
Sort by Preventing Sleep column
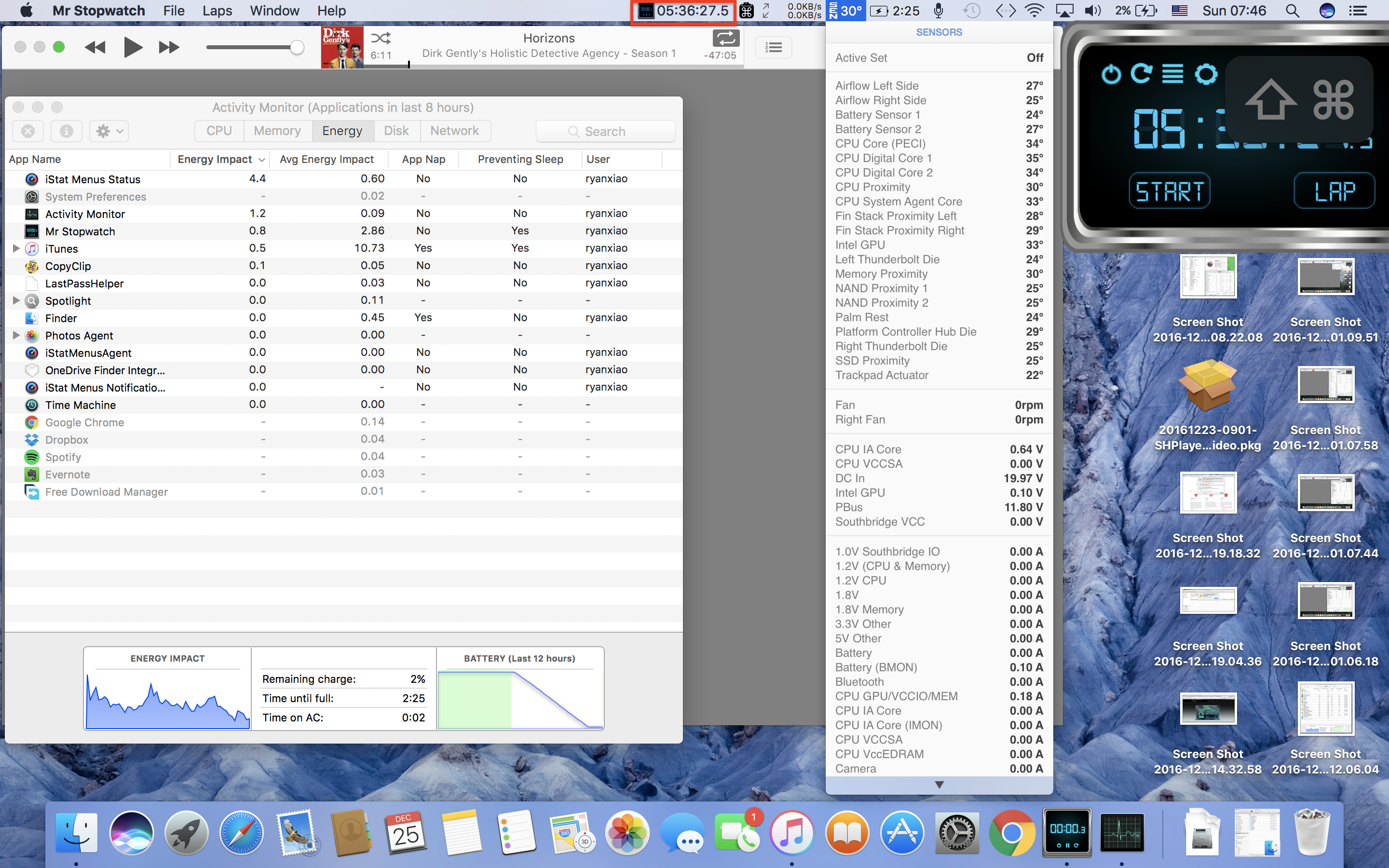coord(520,159)
